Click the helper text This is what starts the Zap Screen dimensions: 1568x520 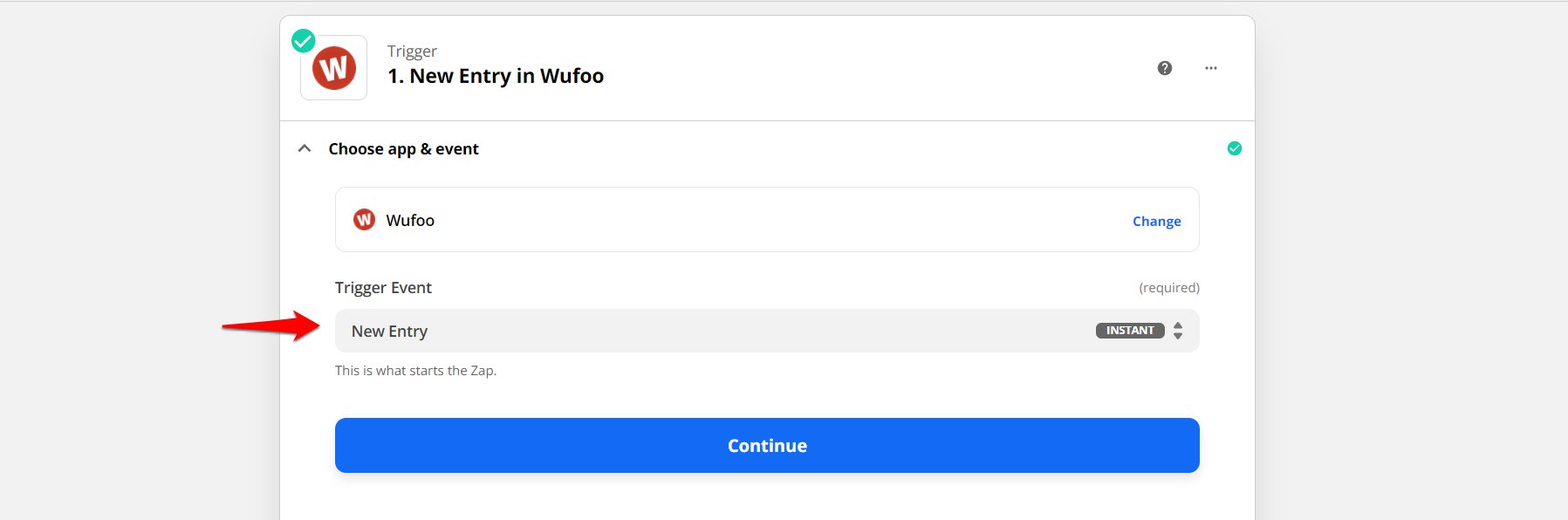415,371
